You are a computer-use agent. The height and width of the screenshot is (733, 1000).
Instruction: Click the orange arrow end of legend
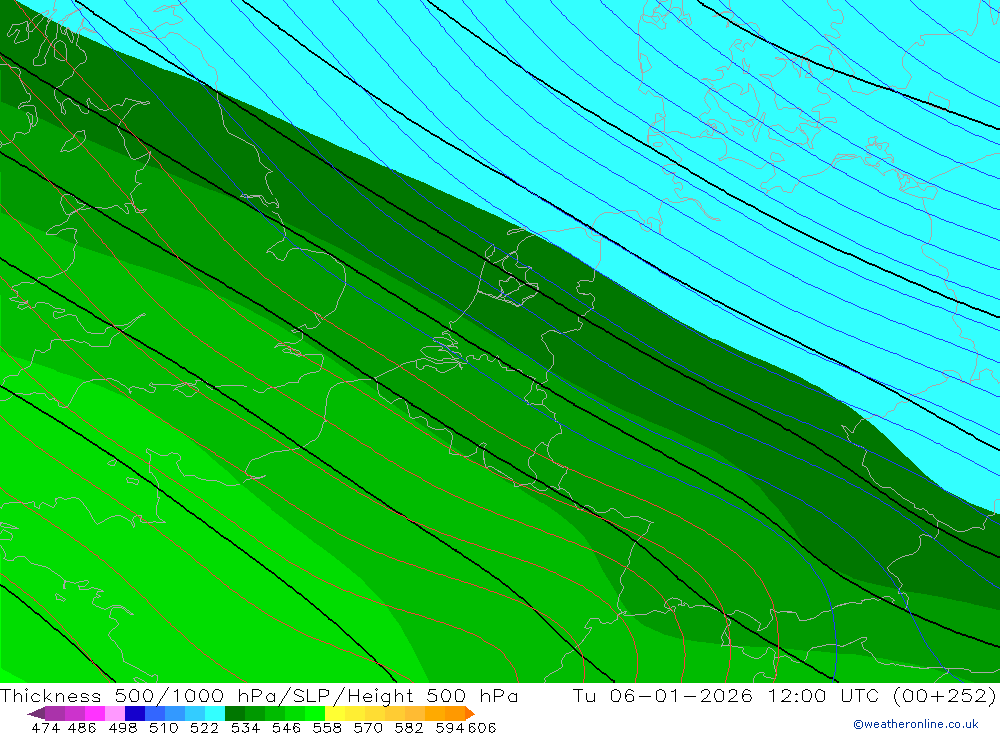pyautogui.click(x=470, y=713)
